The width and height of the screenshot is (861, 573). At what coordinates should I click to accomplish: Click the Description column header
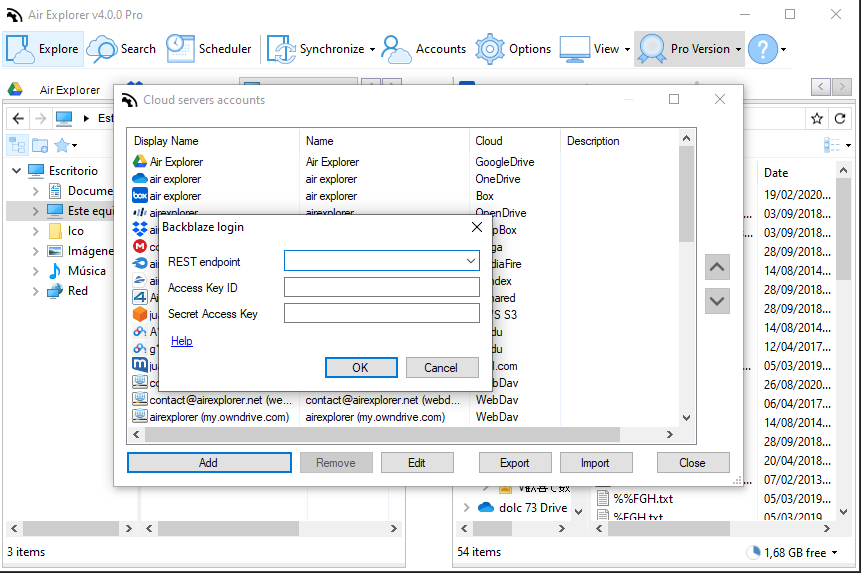[619, 141]
